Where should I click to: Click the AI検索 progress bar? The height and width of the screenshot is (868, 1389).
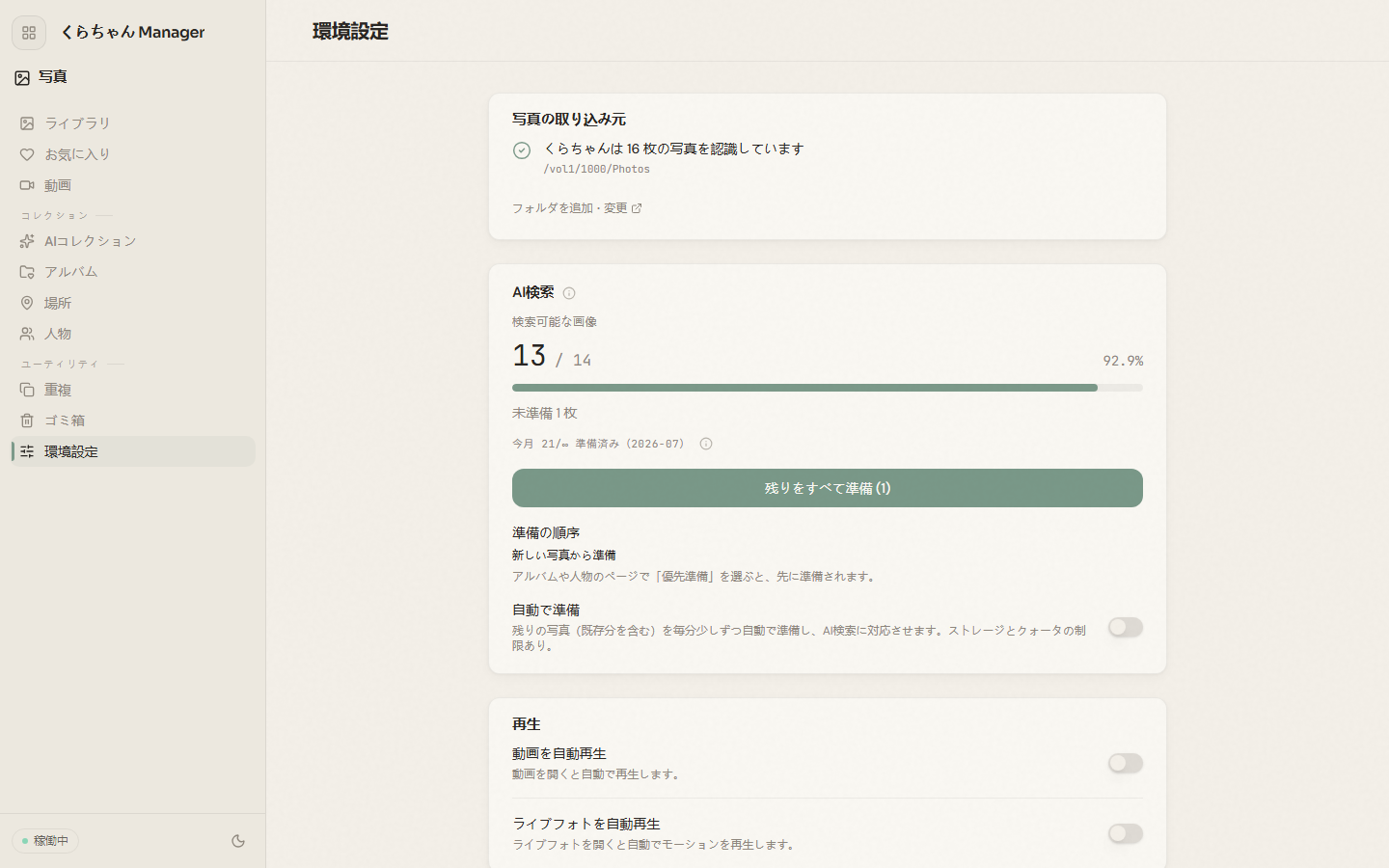[828, 388]
